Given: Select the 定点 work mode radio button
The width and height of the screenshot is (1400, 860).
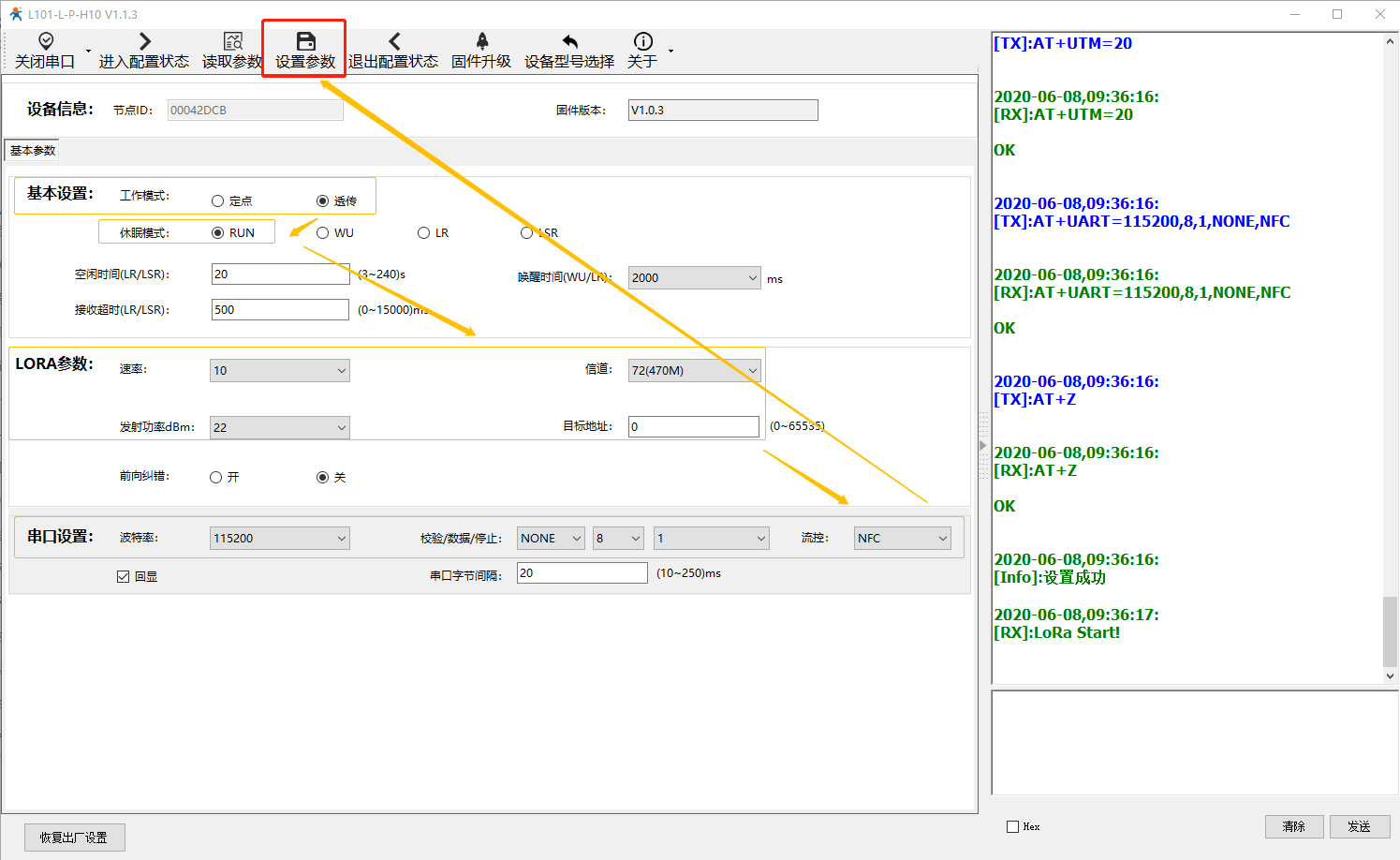Looking at the screenshot, I should coord(218,201).
